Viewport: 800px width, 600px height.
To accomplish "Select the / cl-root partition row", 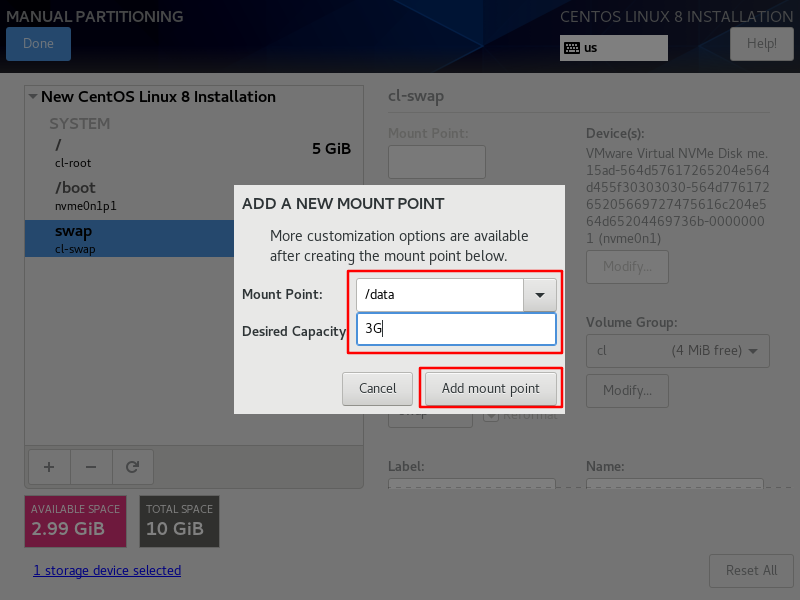I will pyautogui.click(x=194, y=154).
